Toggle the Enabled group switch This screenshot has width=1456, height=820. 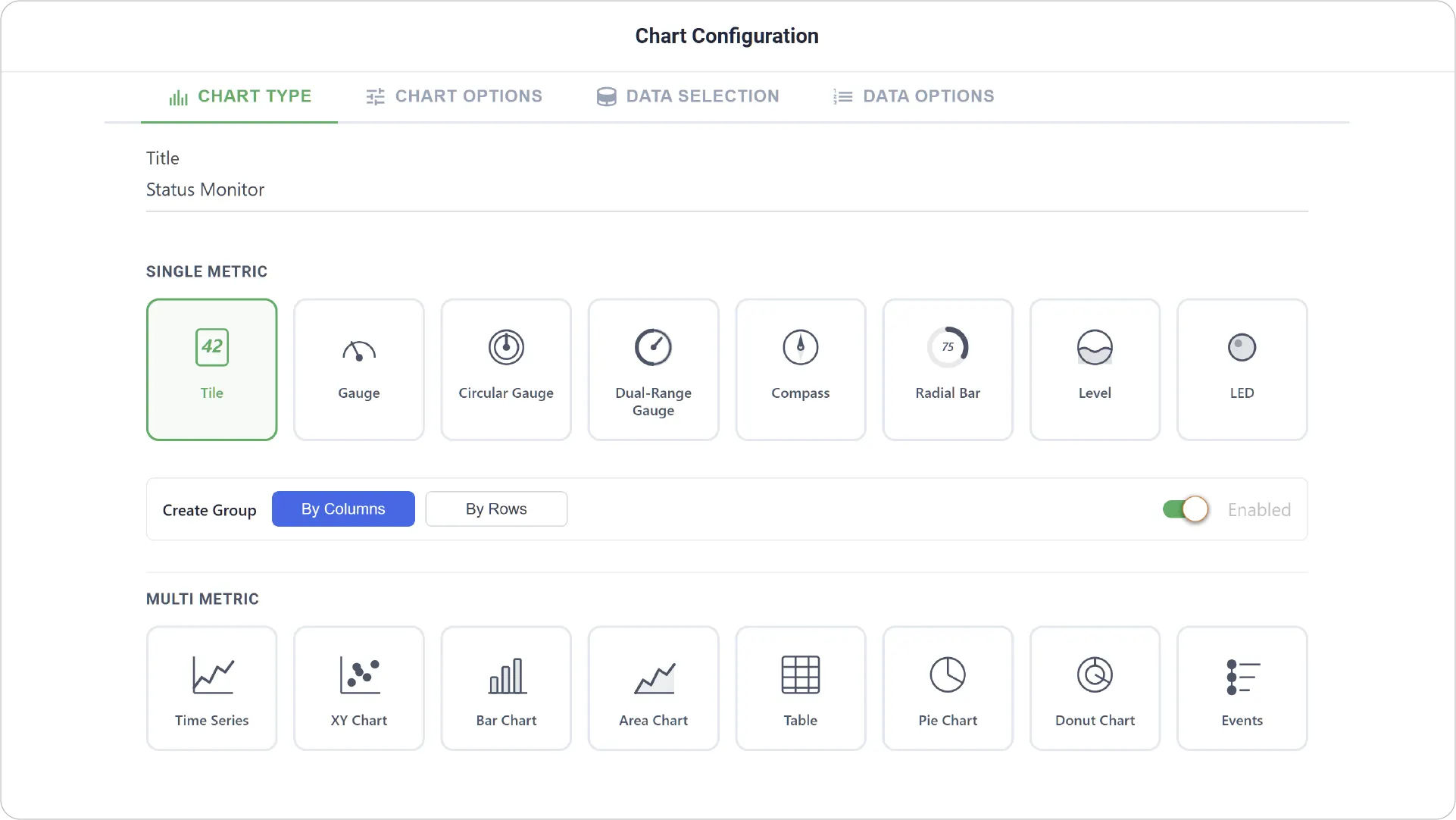[x=1186, y=509]
